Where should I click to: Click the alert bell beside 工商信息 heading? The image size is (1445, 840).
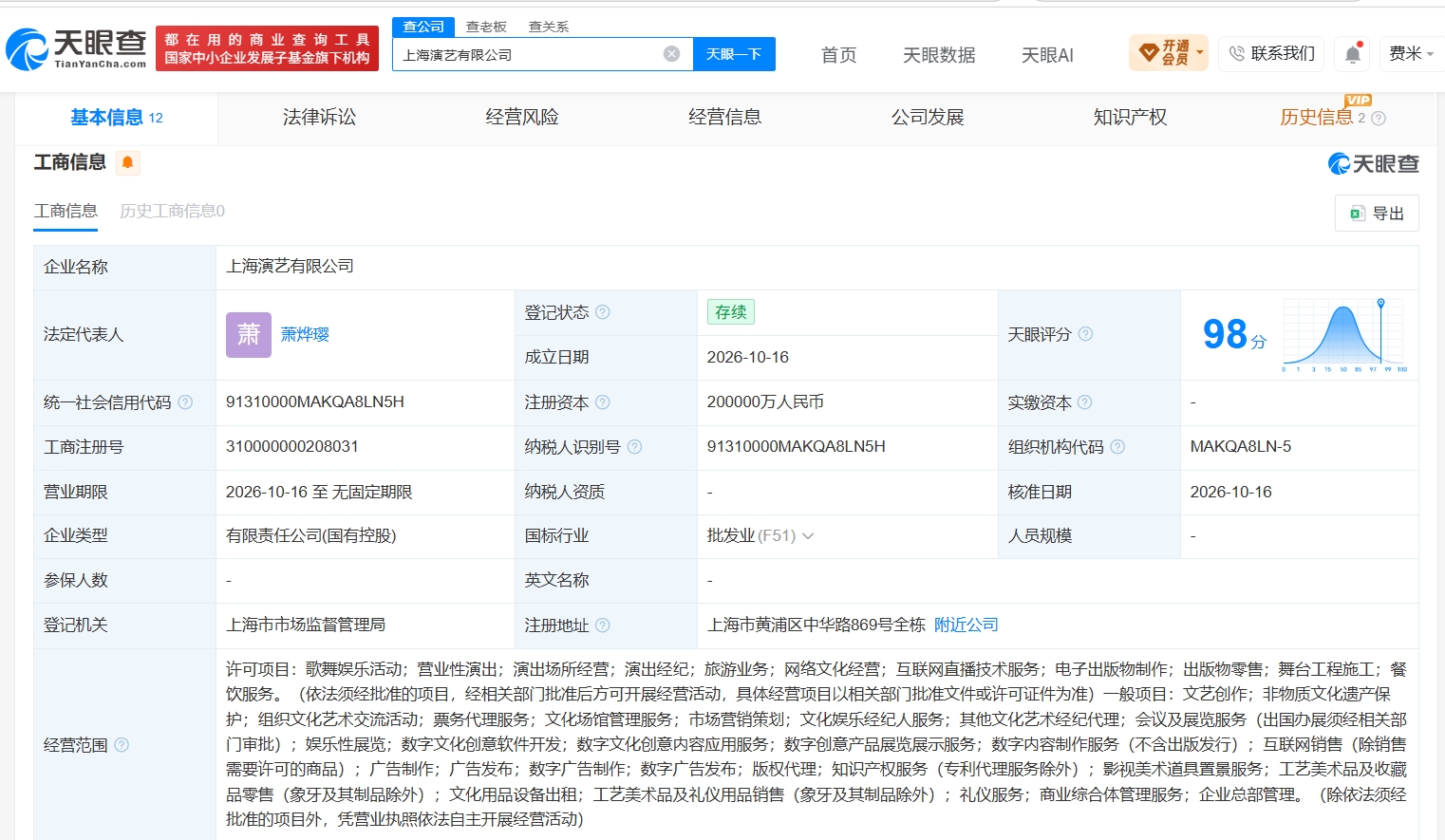tap(128, 163)
